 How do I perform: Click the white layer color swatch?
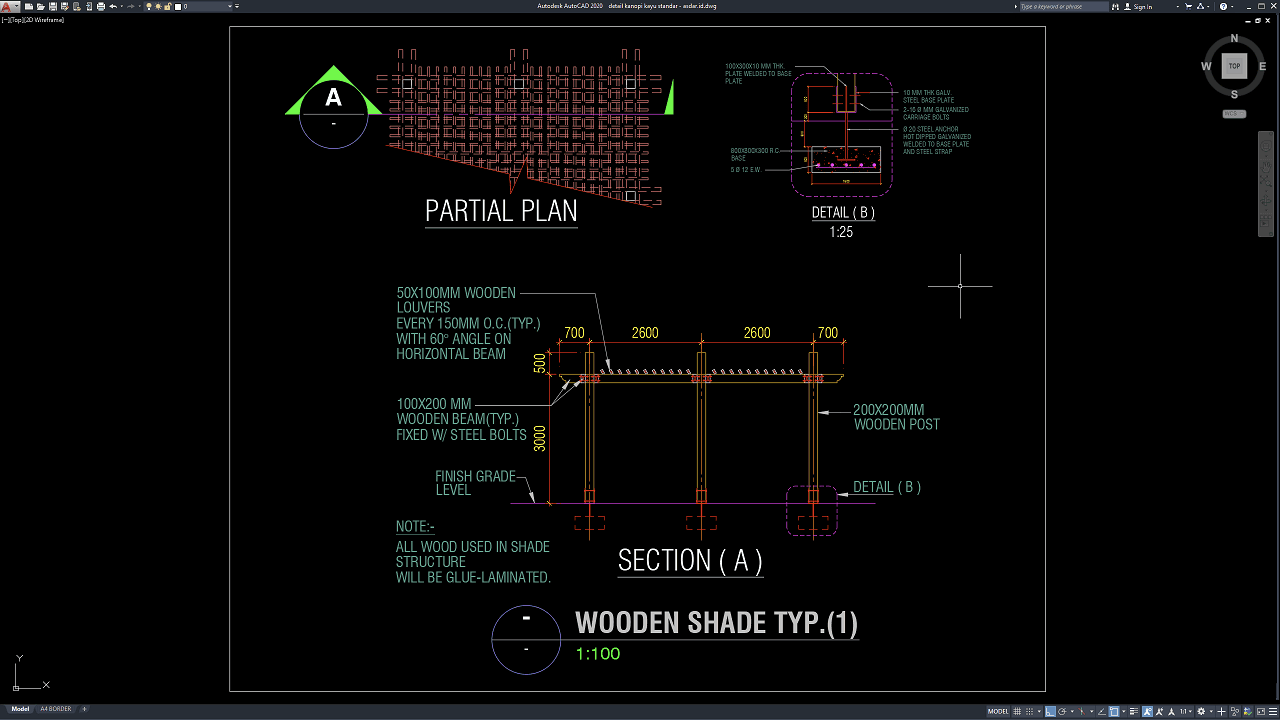[178, 6]
